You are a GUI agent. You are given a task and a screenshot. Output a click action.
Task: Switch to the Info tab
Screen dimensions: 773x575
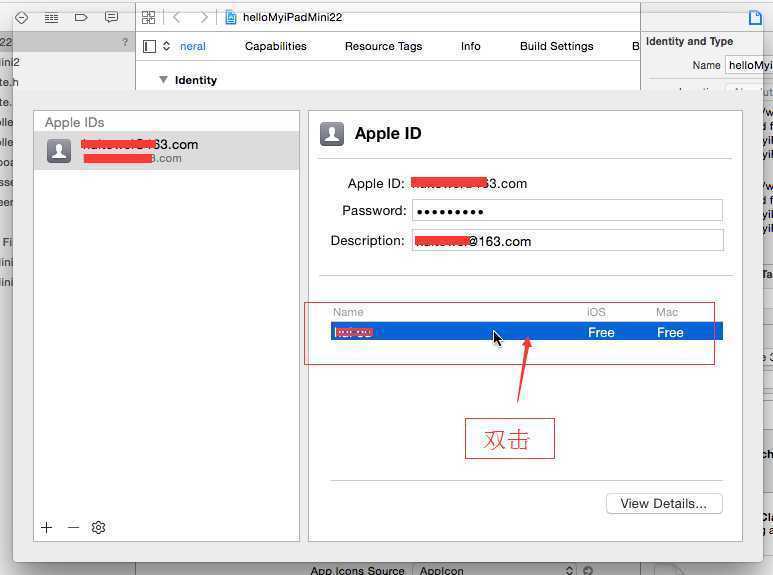[x=471, y=46]
